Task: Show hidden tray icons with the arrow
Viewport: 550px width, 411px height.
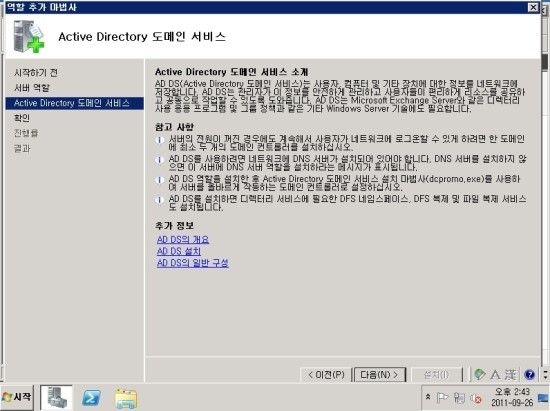Action: (x=428, y=397)
